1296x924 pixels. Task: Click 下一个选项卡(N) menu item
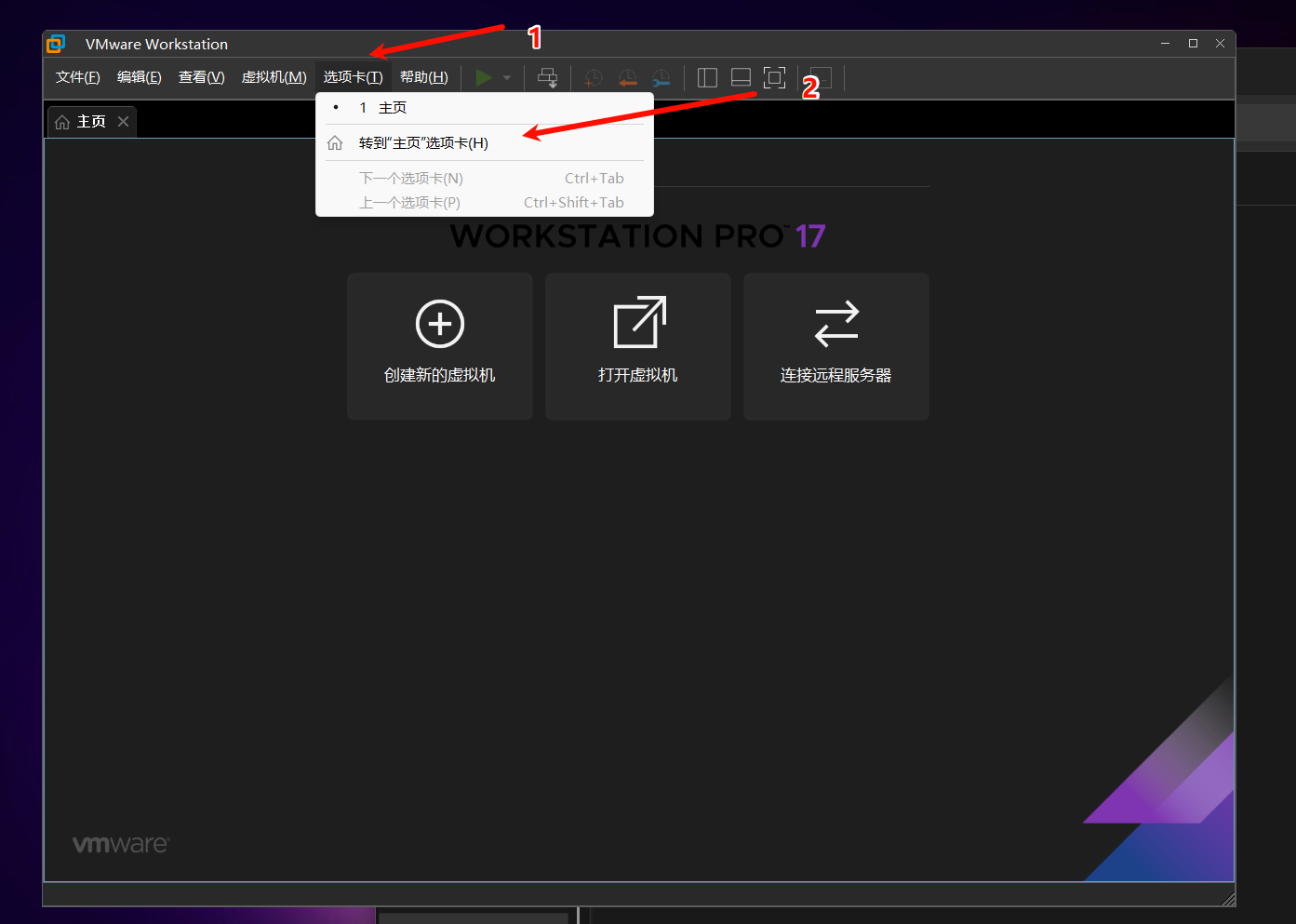(485, 179)
